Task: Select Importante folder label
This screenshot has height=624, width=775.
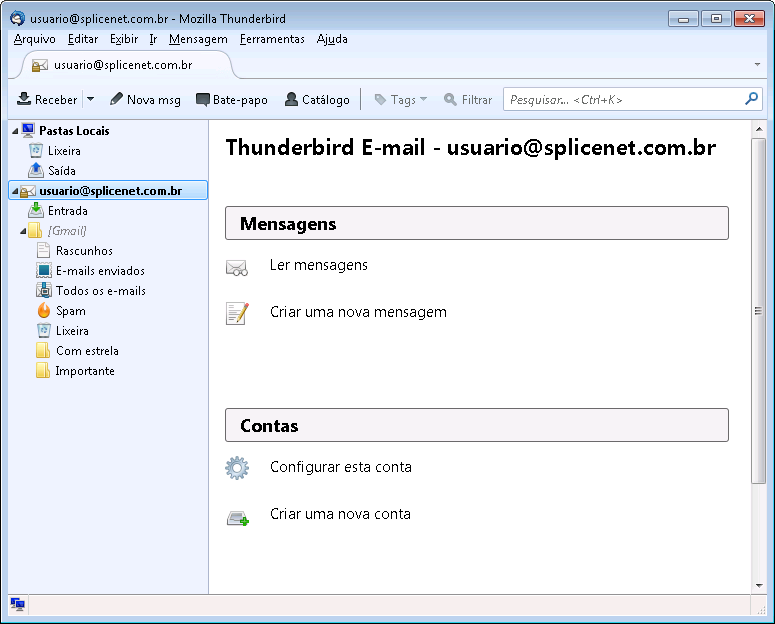Action: click(x=85, y=371)
